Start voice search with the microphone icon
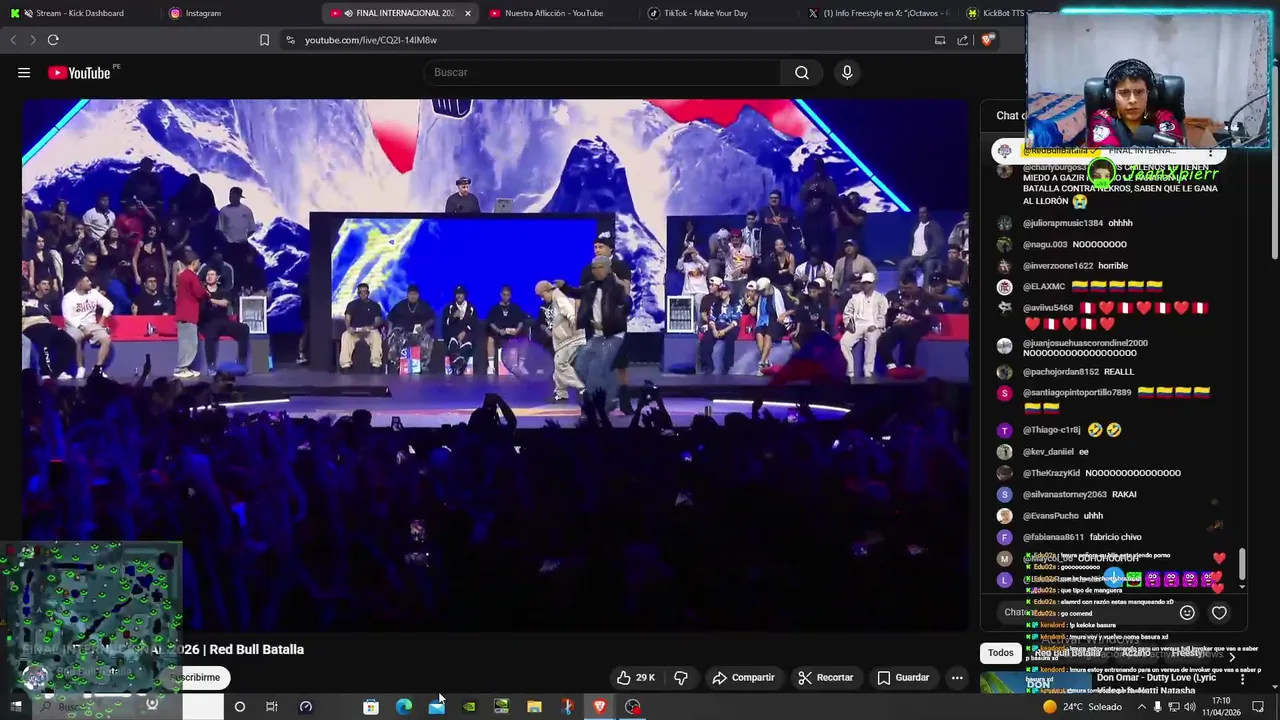The width and height of the screenshot is (1280, 720). (847, 72)
